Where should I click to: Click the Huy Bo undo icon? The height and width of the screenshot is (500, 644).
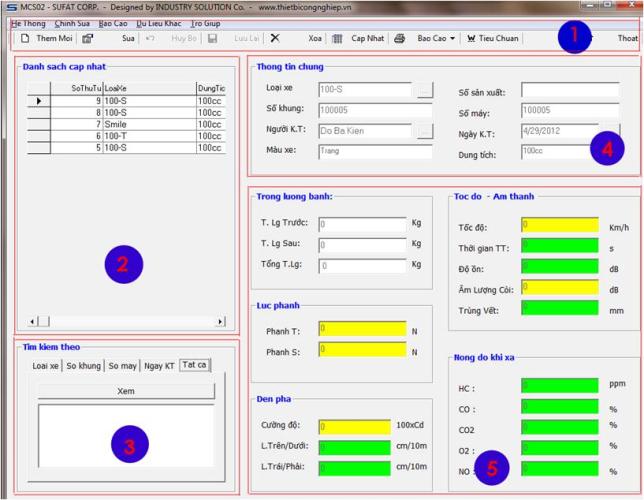coord(150,39)
